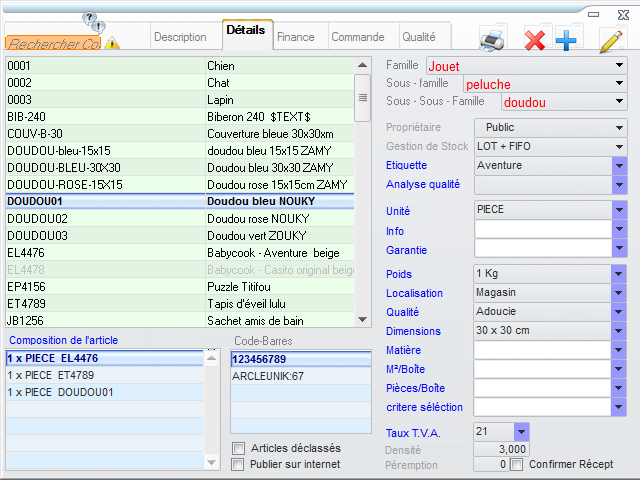The width and height of the screenshot is (640, 480).
Task: Click the red X delete icon
Action: tap(536, 40)
